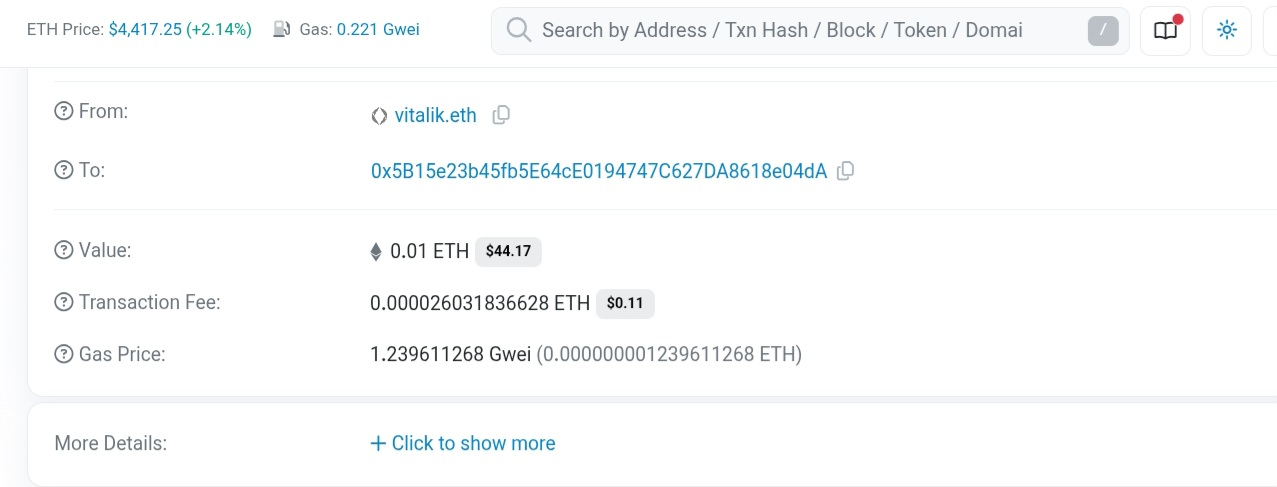The height and width of the screenshot is (487, 1277).
Task: Click the Gas Price help icon
Action: pos(64,354)
